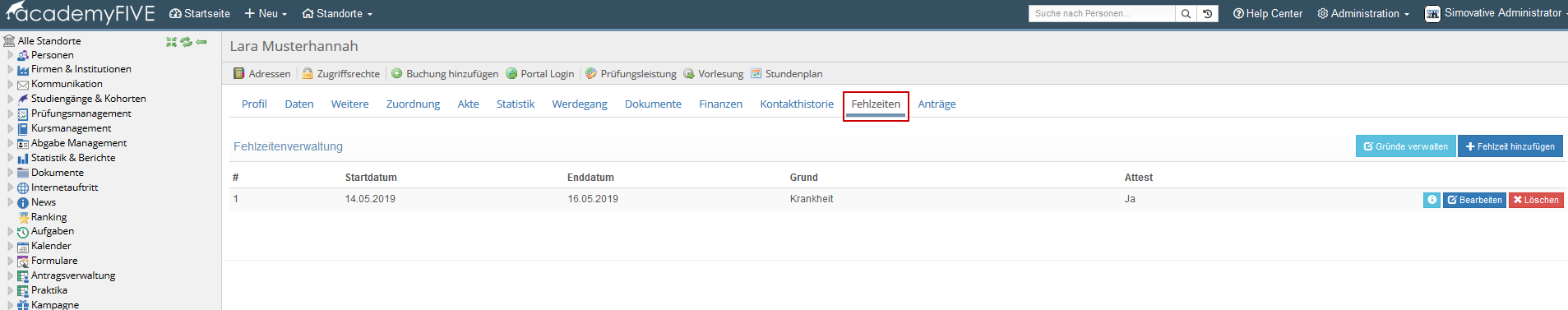The height and width of the screenshot is (310, 1568).
Task: Click Buchung hinzufügen in toolbar
Action: coord(445,74)
